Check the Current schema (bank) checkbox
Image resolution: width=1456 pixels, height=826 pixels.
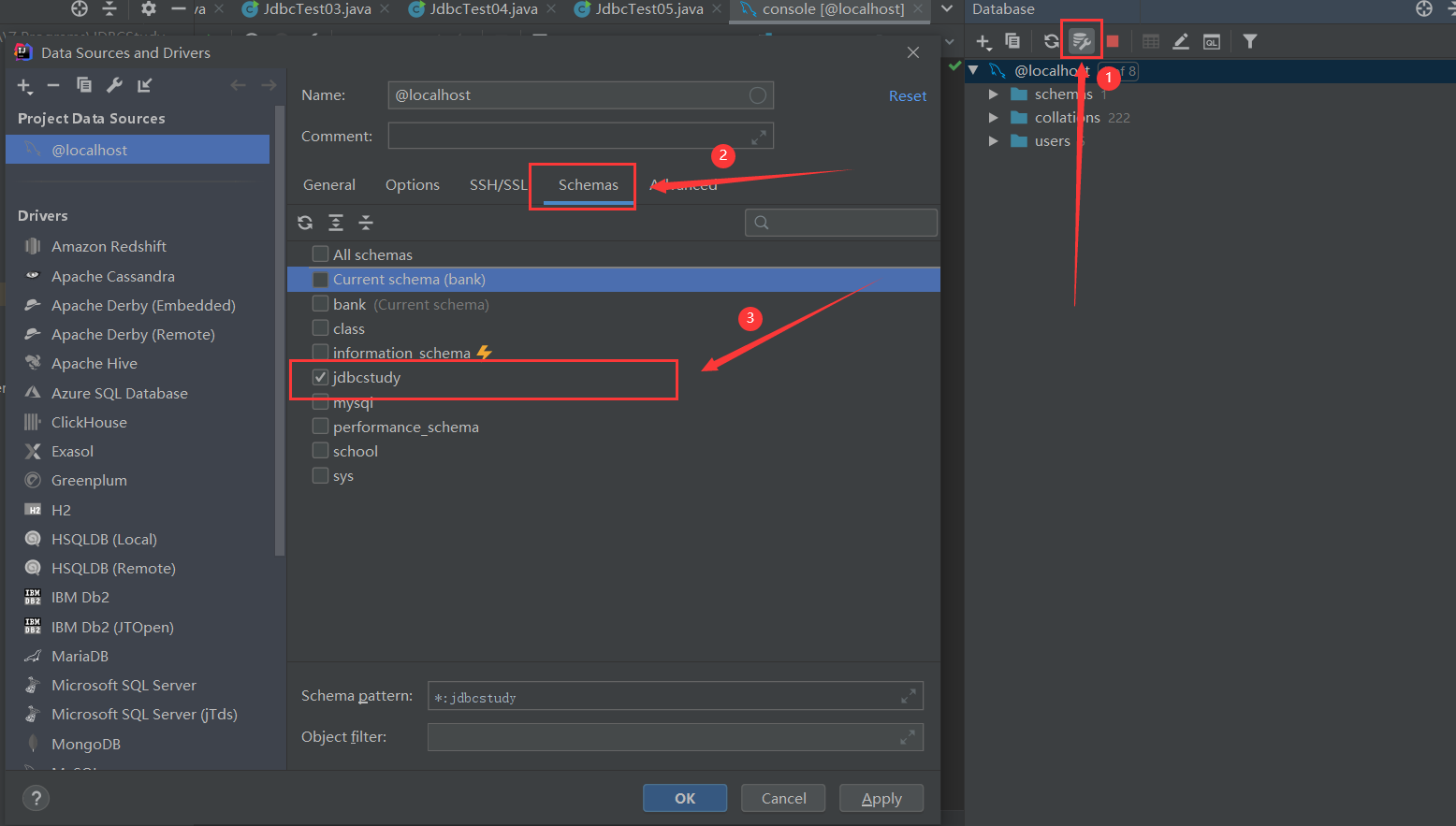[x=320, y=279]
